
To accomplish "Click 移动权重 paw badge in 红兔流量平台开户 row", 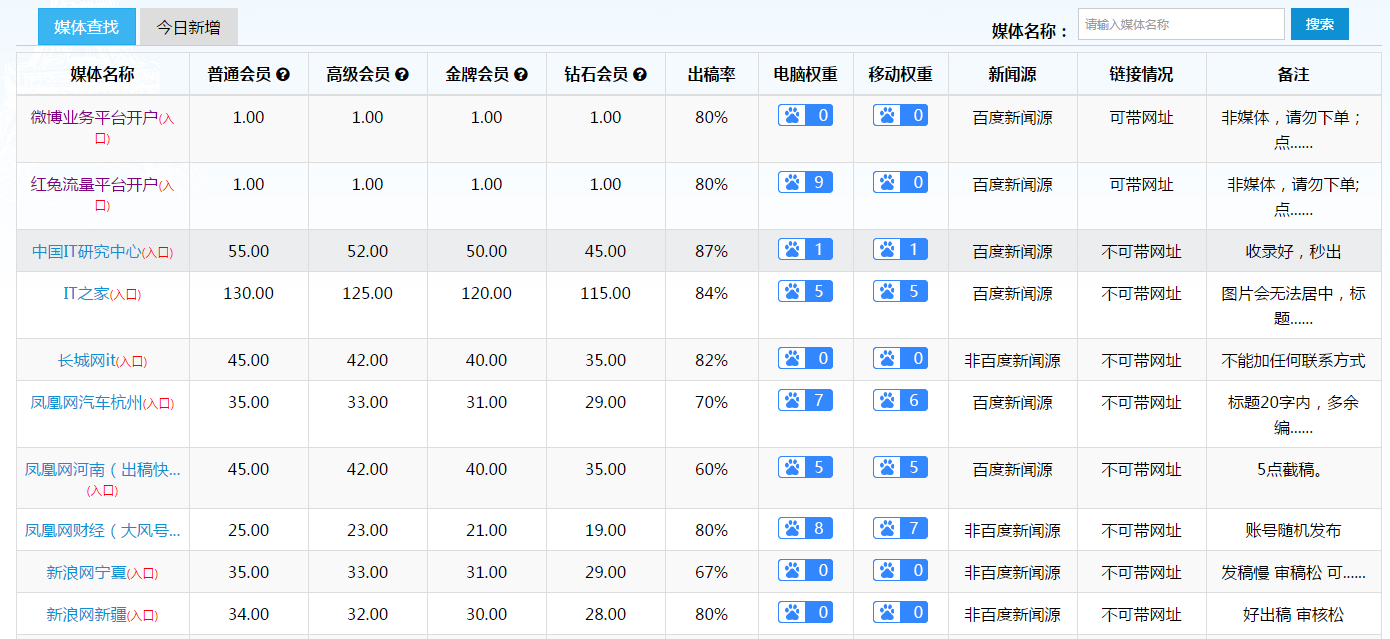I will coord(900,183).
